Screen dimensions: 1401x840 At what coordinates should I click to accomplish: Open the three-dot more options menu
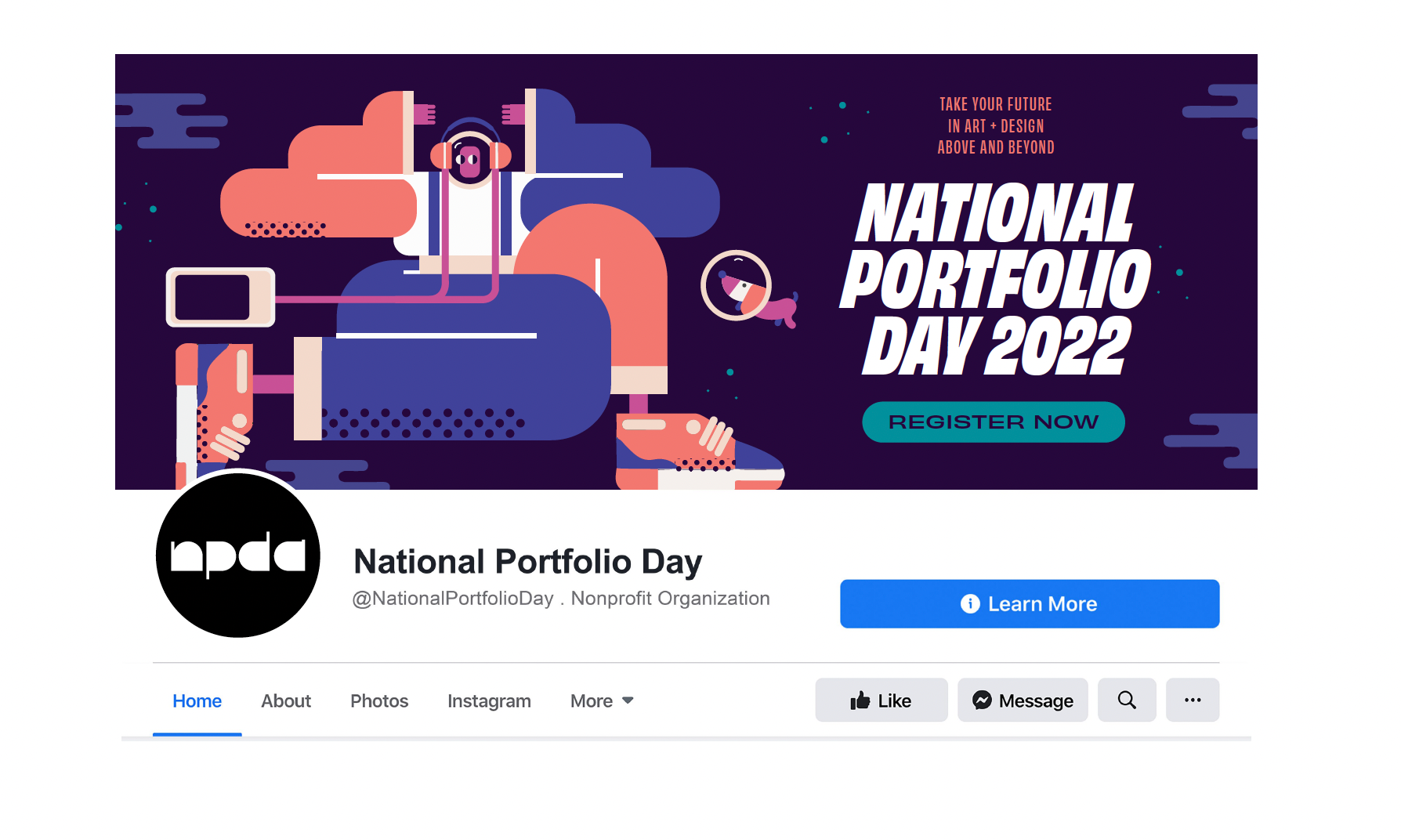[1193, 700]
